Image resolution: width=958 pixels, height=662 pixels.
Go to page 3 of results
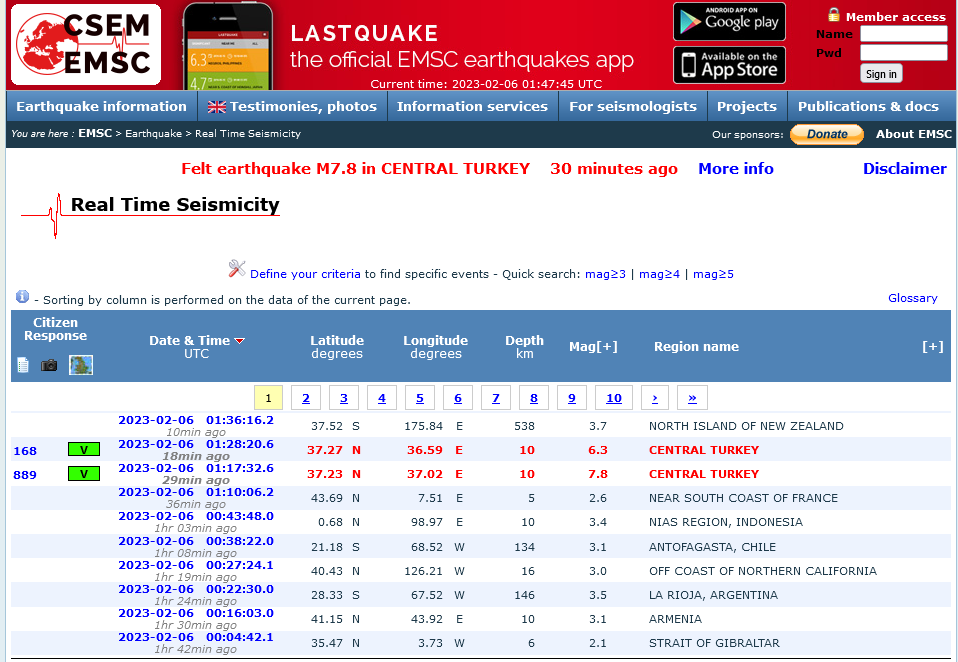tap(344, 398)
